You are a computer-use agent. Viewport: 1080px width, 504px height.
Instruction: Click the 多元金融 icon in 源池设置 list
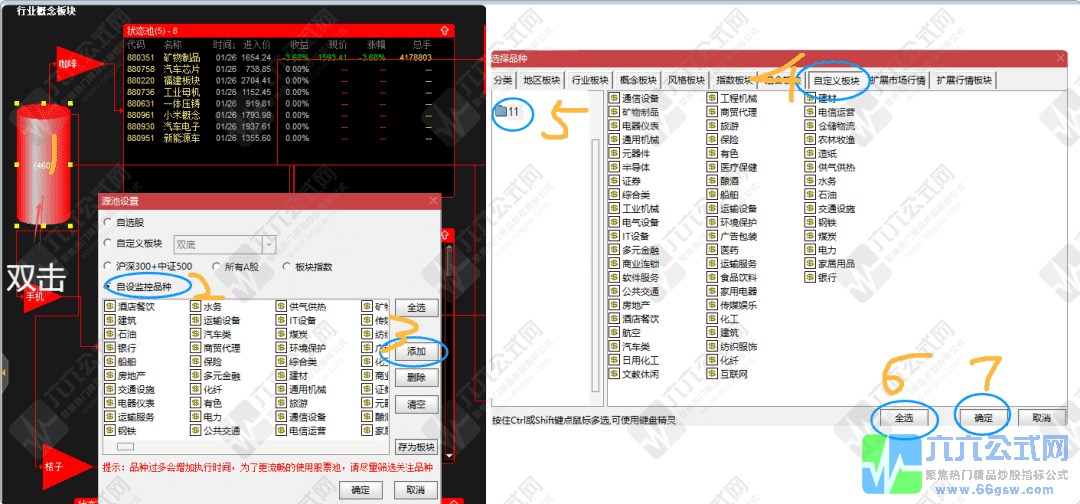tap(195, 375)
